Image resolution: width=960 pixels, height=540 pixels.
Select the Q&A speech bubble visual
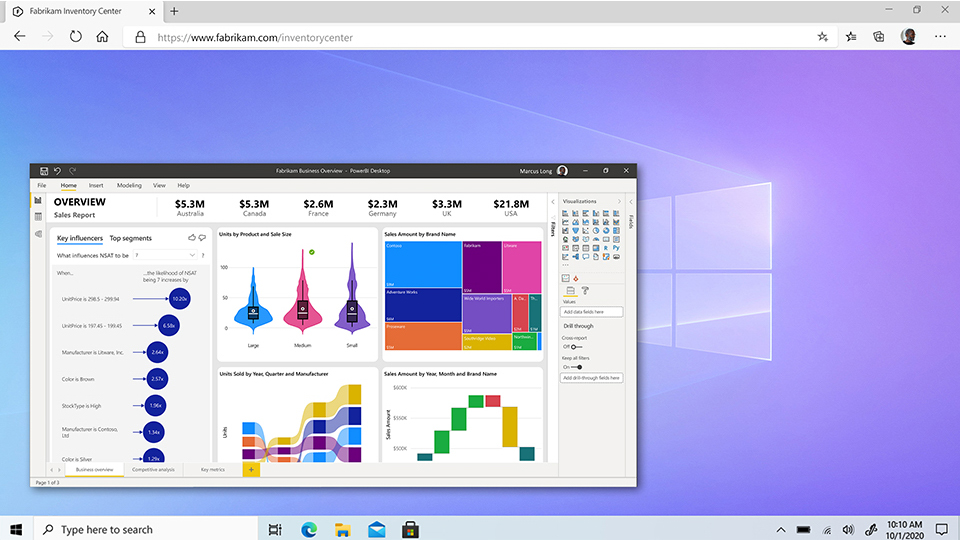click(586, 257)
